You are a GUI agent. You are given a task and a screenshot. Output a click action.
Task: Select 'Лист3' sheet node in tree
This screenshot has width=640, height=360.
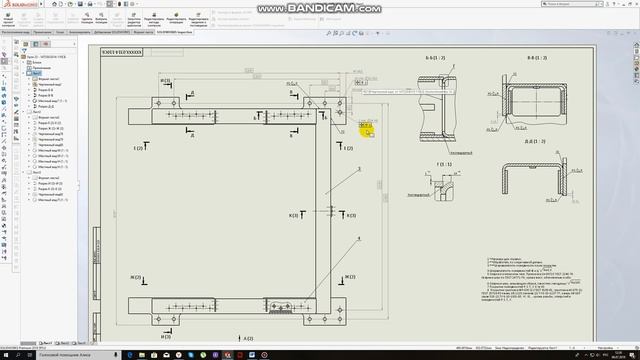click(37, 172)
